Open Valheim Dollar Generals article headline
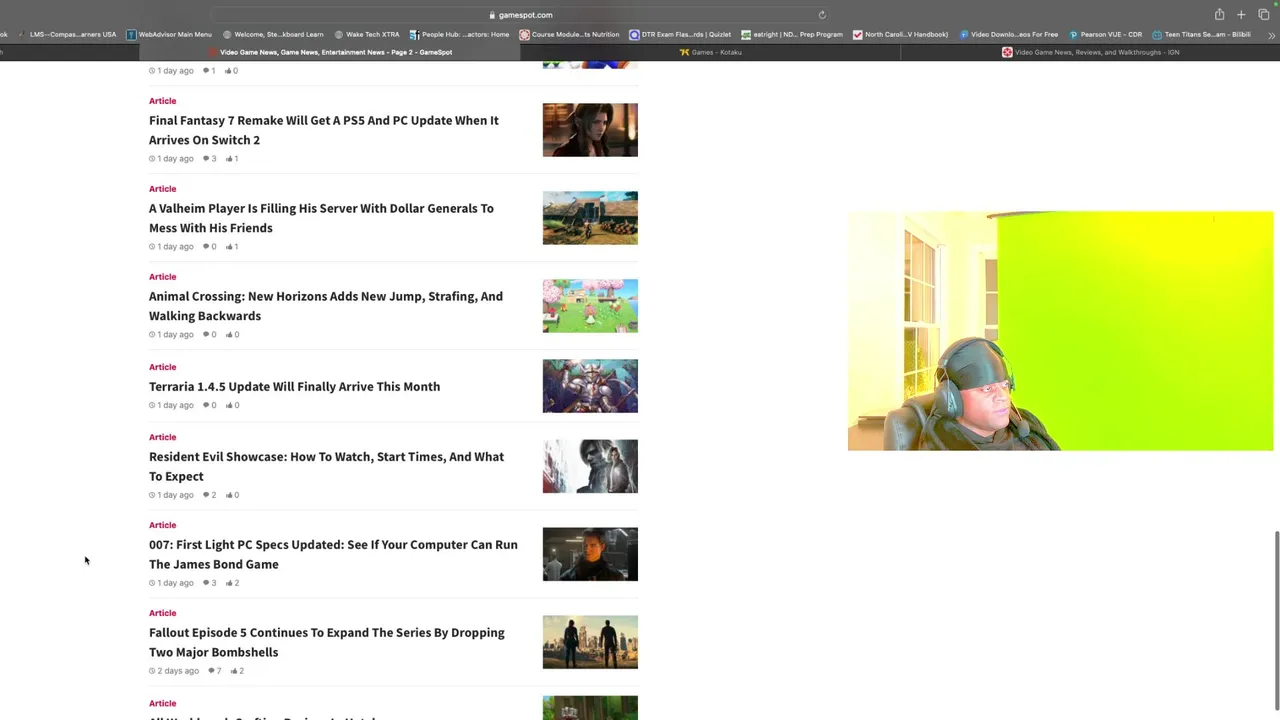This screenshot has width=1280, height=720. click(x=321, y=218)
